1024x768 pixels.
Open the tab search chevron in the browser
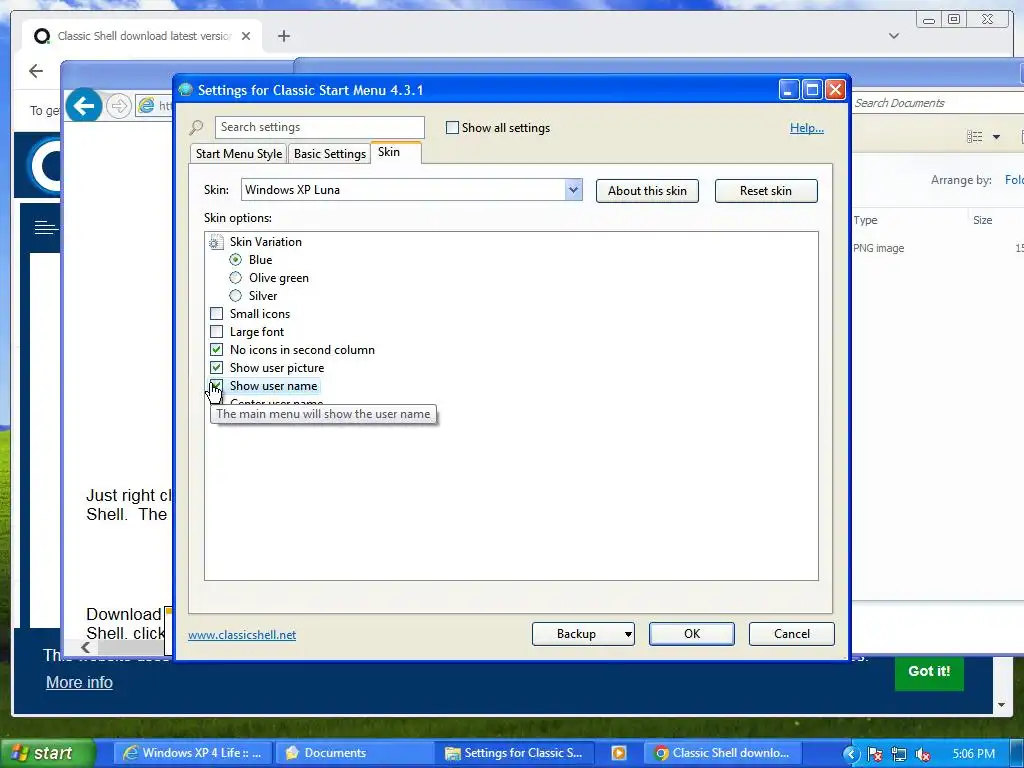[894, 36]
